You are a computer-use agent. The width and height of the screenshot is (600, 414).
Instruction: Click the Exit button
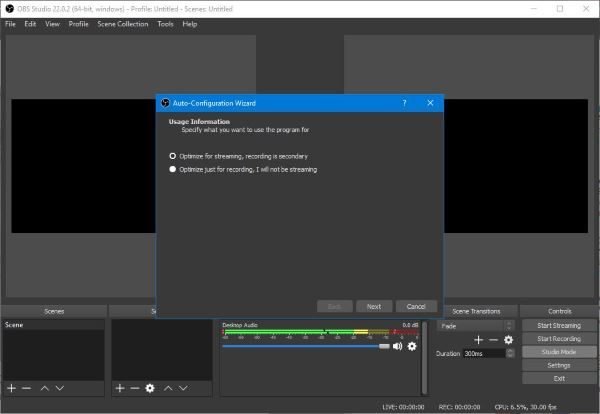coord(559,378)
